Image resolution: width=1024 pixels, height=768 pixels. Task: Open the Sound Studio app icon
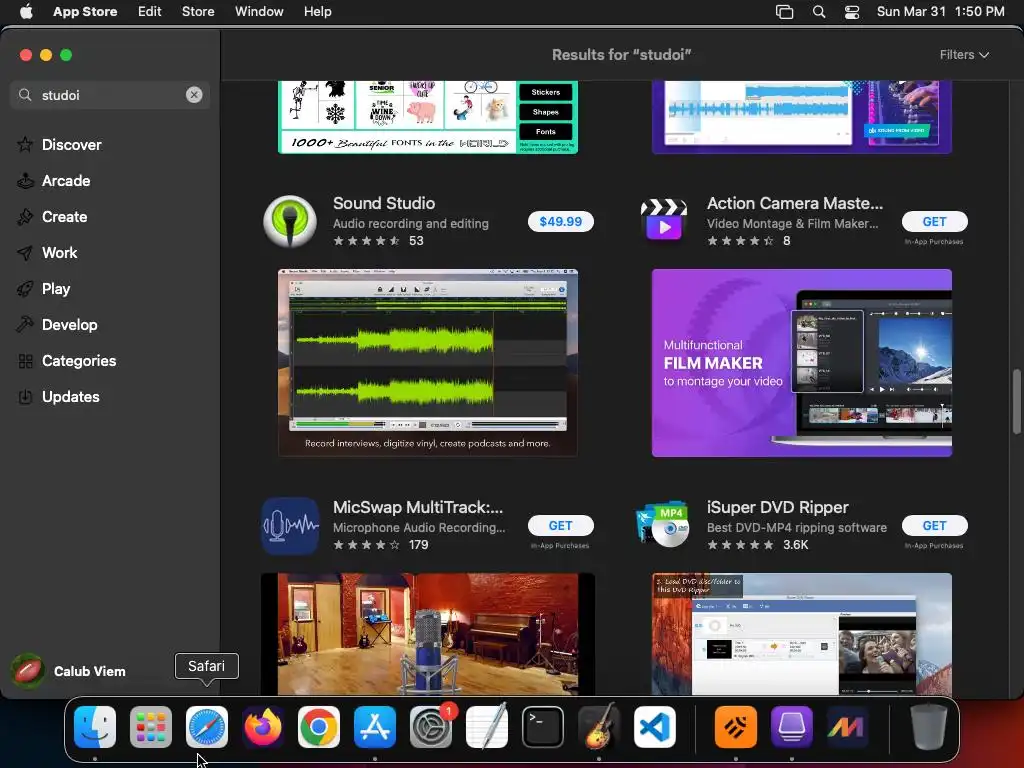pos(290,221)
